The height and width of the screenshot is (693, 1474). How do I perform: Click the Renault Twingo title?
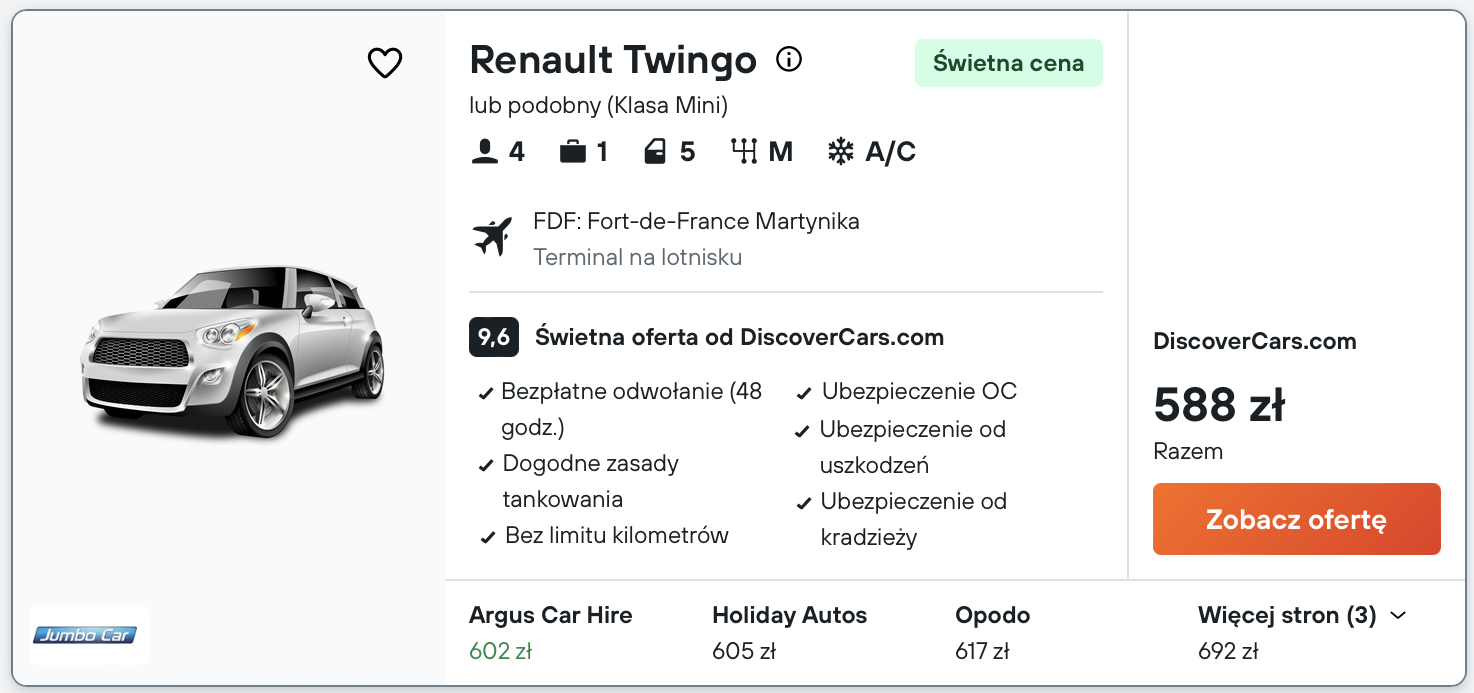click(x=613, y=60)
